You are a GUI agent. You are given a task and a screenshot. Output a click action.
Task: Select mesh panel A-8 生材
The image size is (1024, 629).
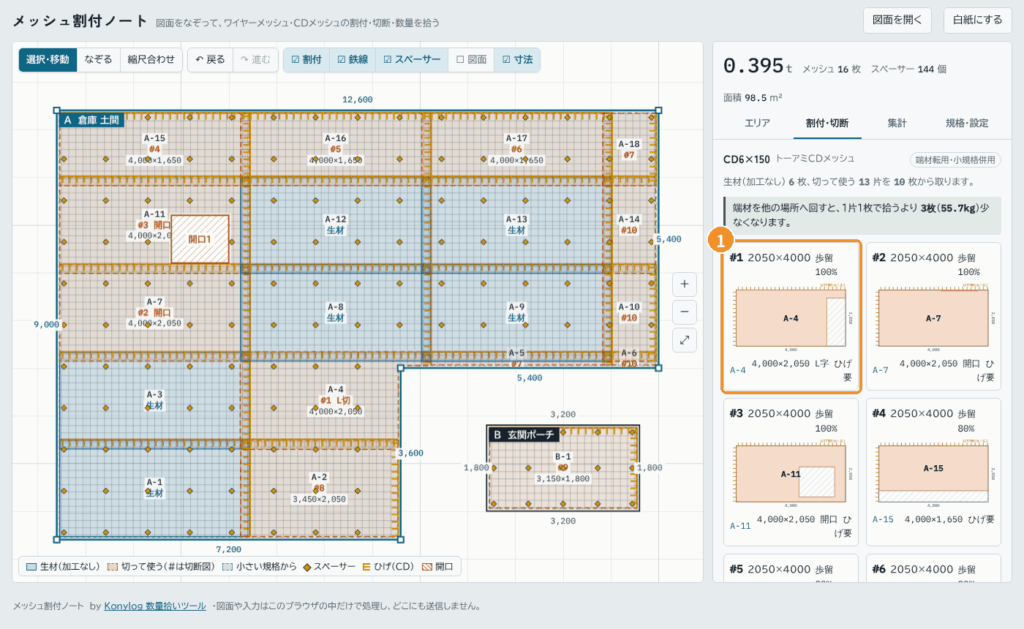click(x=336, y=312)
